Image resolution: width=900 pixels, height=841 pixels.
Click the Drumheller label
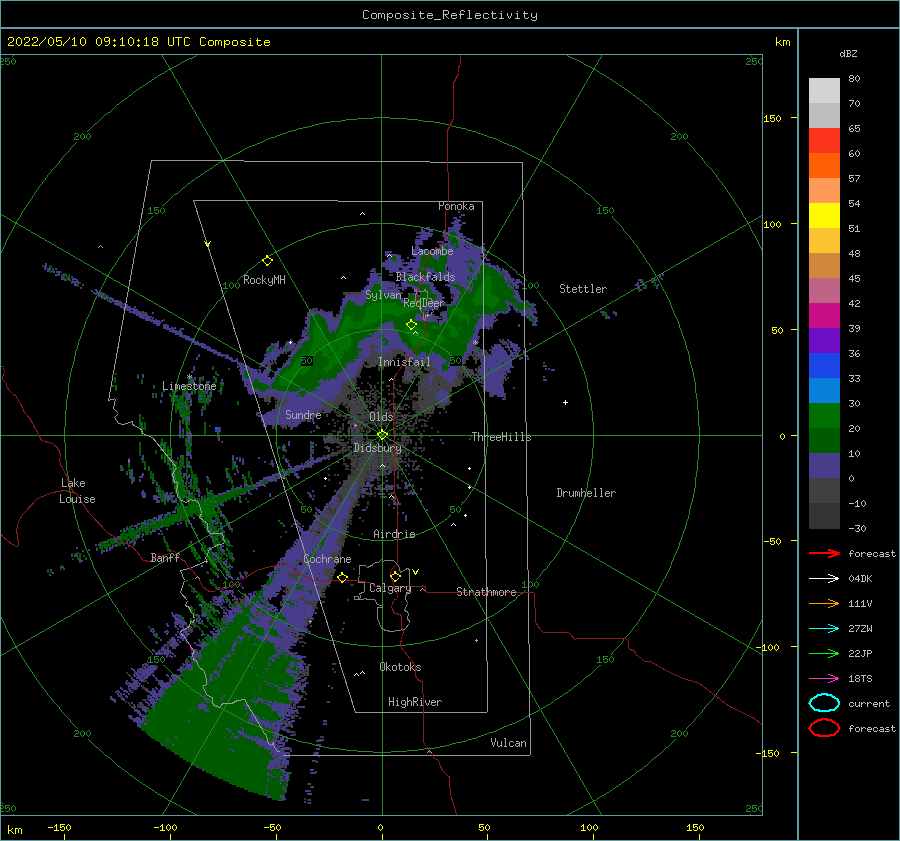click(x=586, y=493)
